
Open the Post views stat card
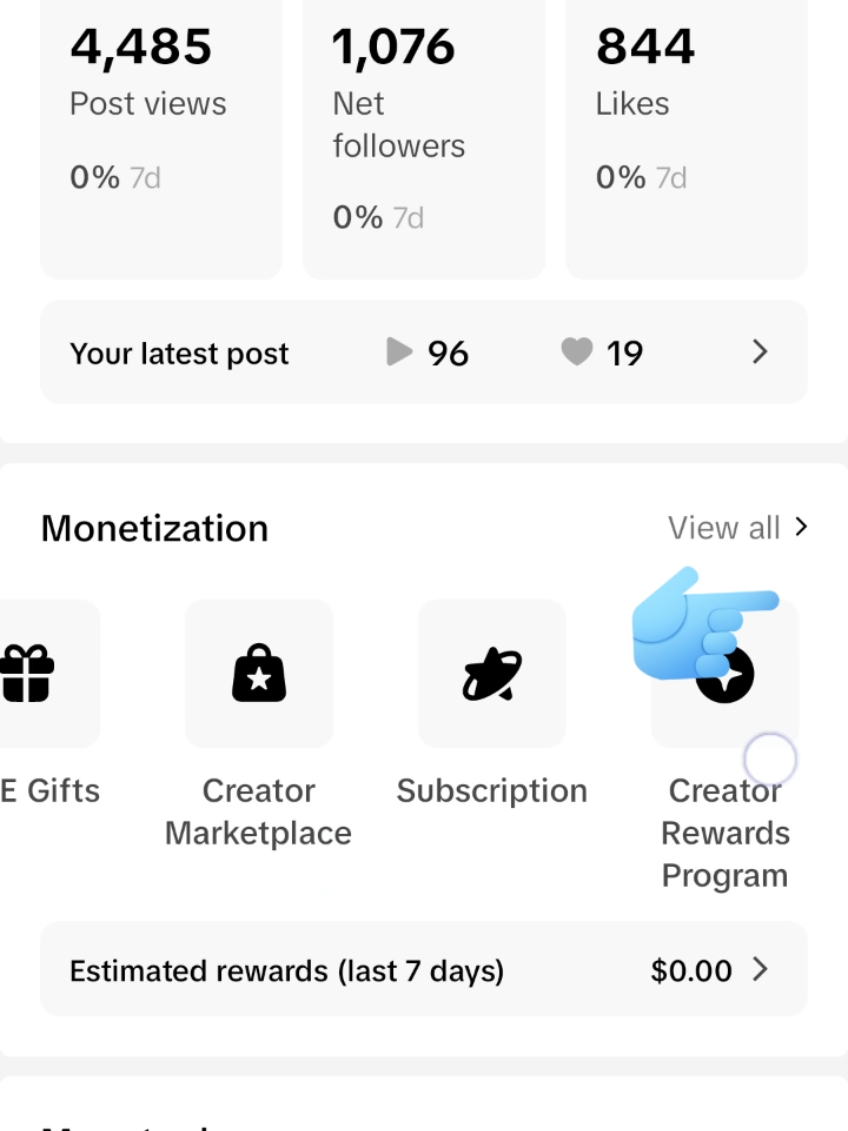point(161,139)
